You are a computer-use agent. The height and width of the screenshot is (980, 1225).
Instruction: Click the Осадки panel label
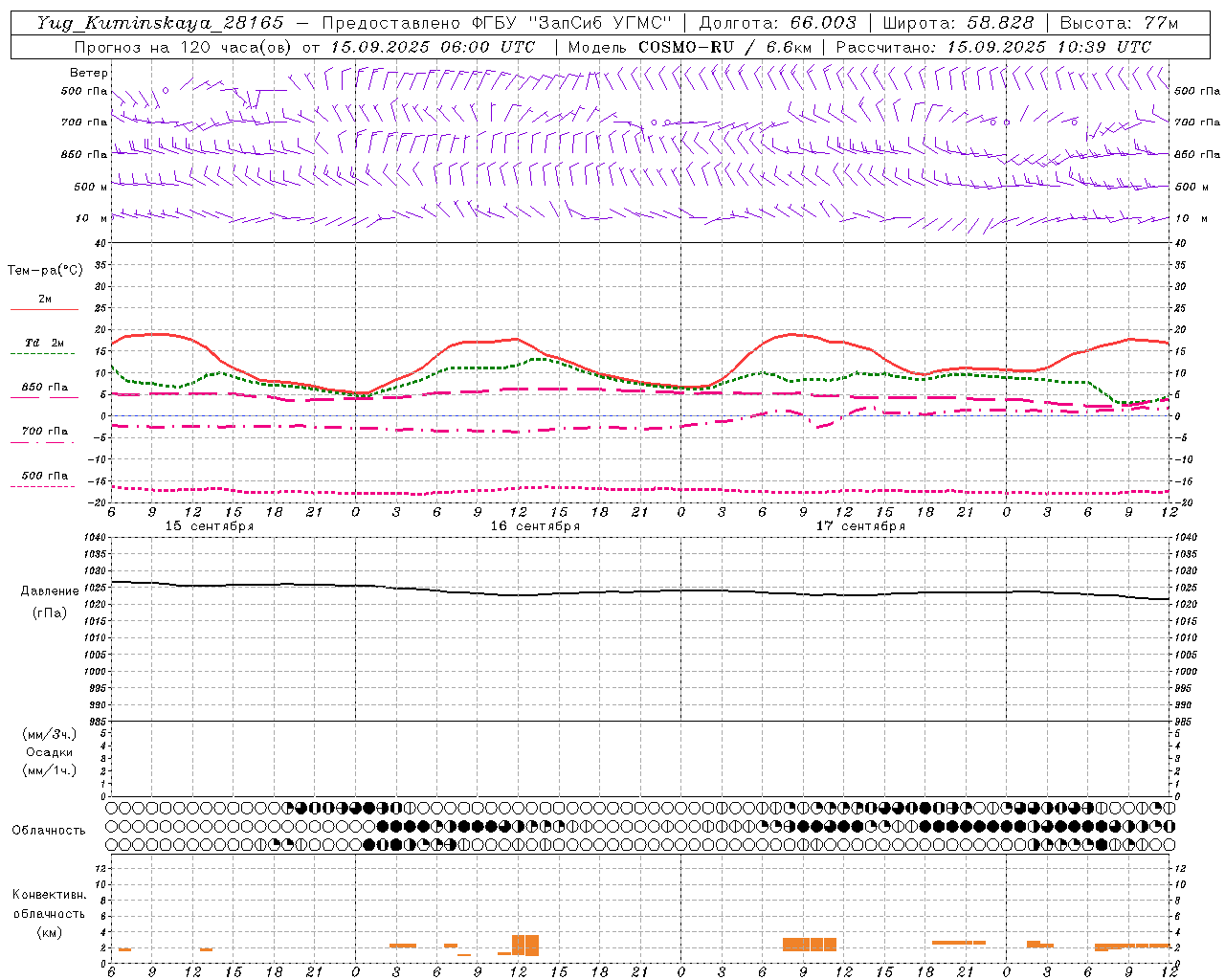tap(50, 752)
